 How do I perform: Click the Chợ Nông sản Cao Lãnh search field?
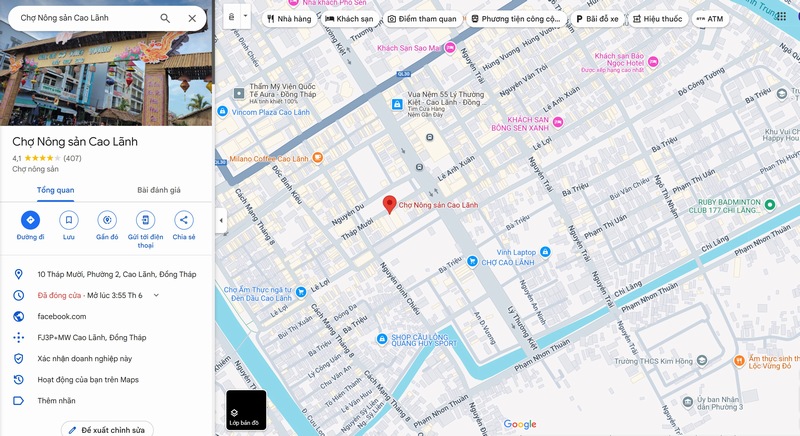click(84, 18)
